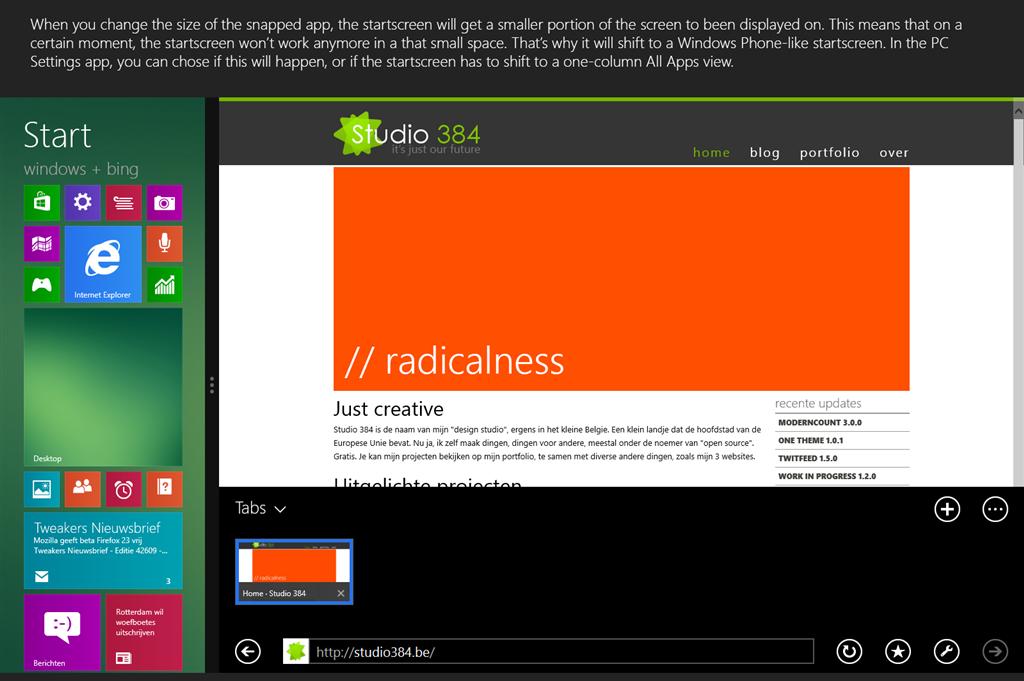Open Favorites star button

pyautogui.click(x=898, y=651)
